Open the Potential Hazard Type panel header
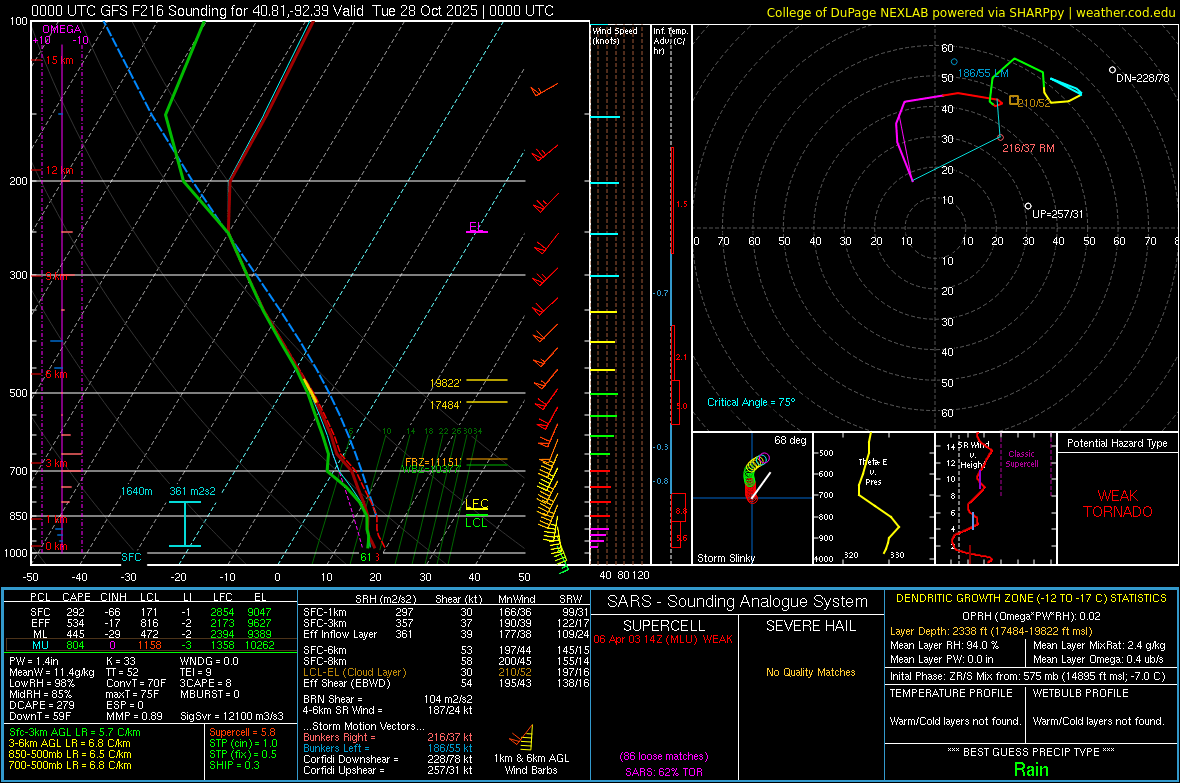1180x783 pixels. pos(1116,443)
